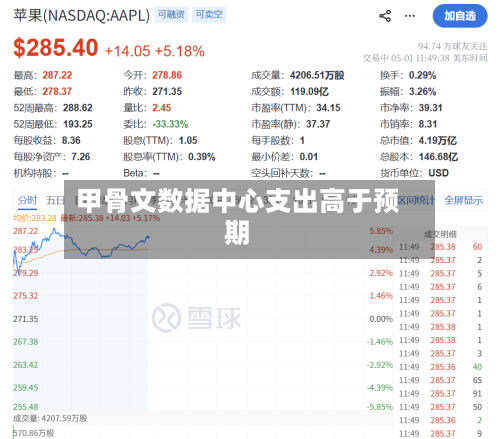Click the 成交明细 header
This screenshot has width=500, height=439.
(440, 235)
